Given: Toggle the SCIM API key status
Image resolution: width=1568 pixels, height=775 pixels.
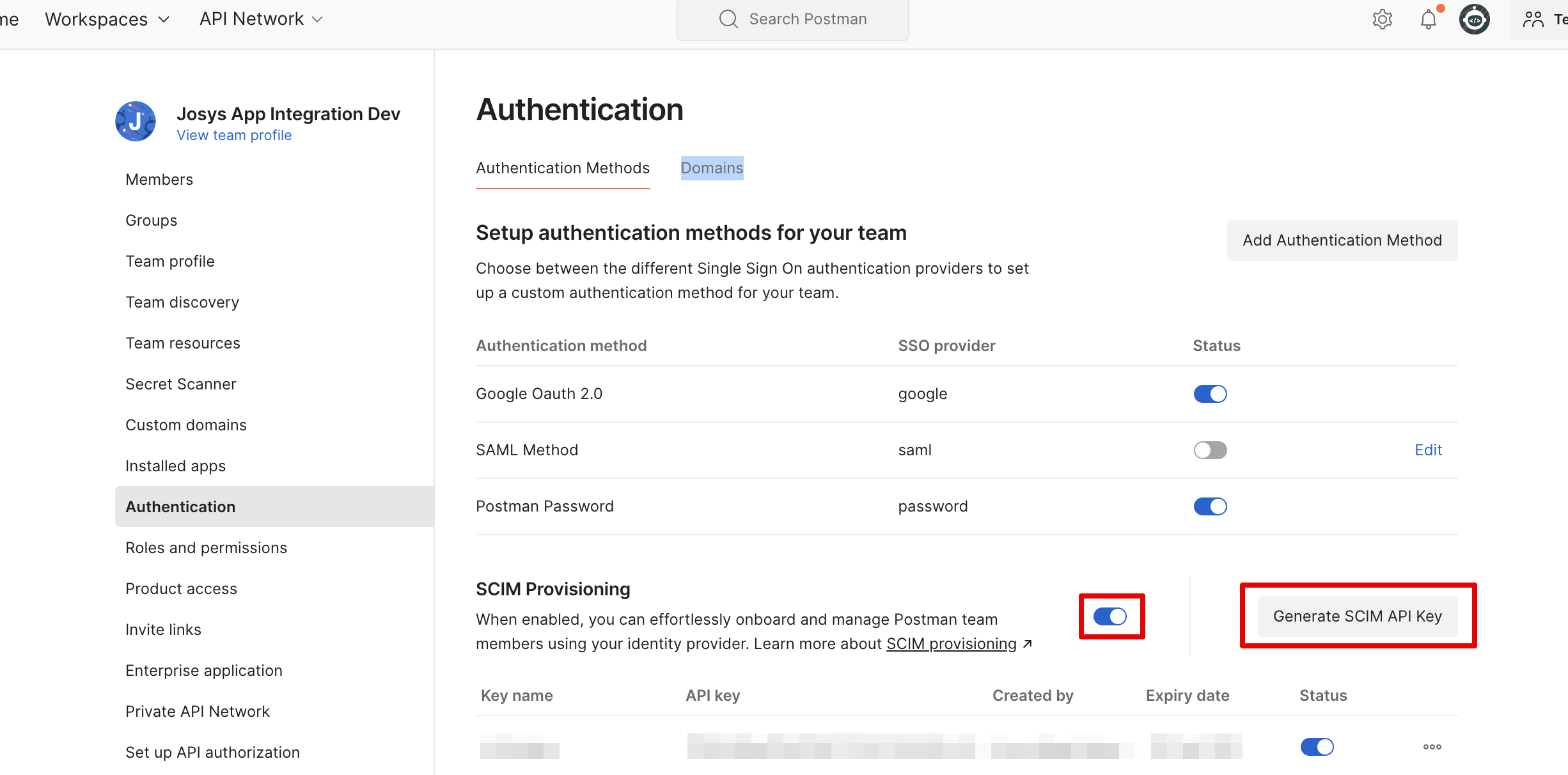Looking at the screenshot, I should point(1317,747).
